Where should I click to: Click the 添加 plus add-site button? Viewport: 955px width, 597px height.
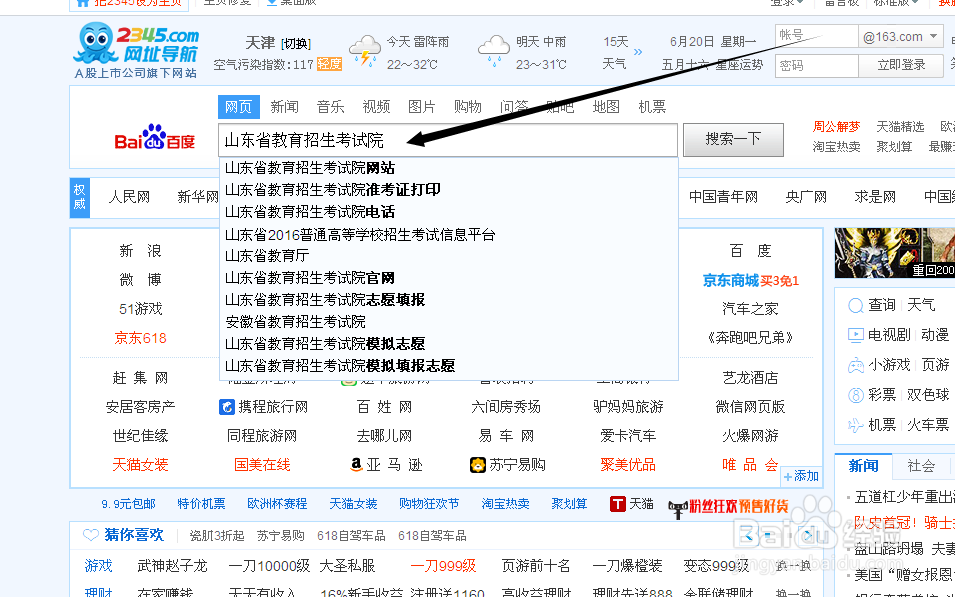point(801,476)
